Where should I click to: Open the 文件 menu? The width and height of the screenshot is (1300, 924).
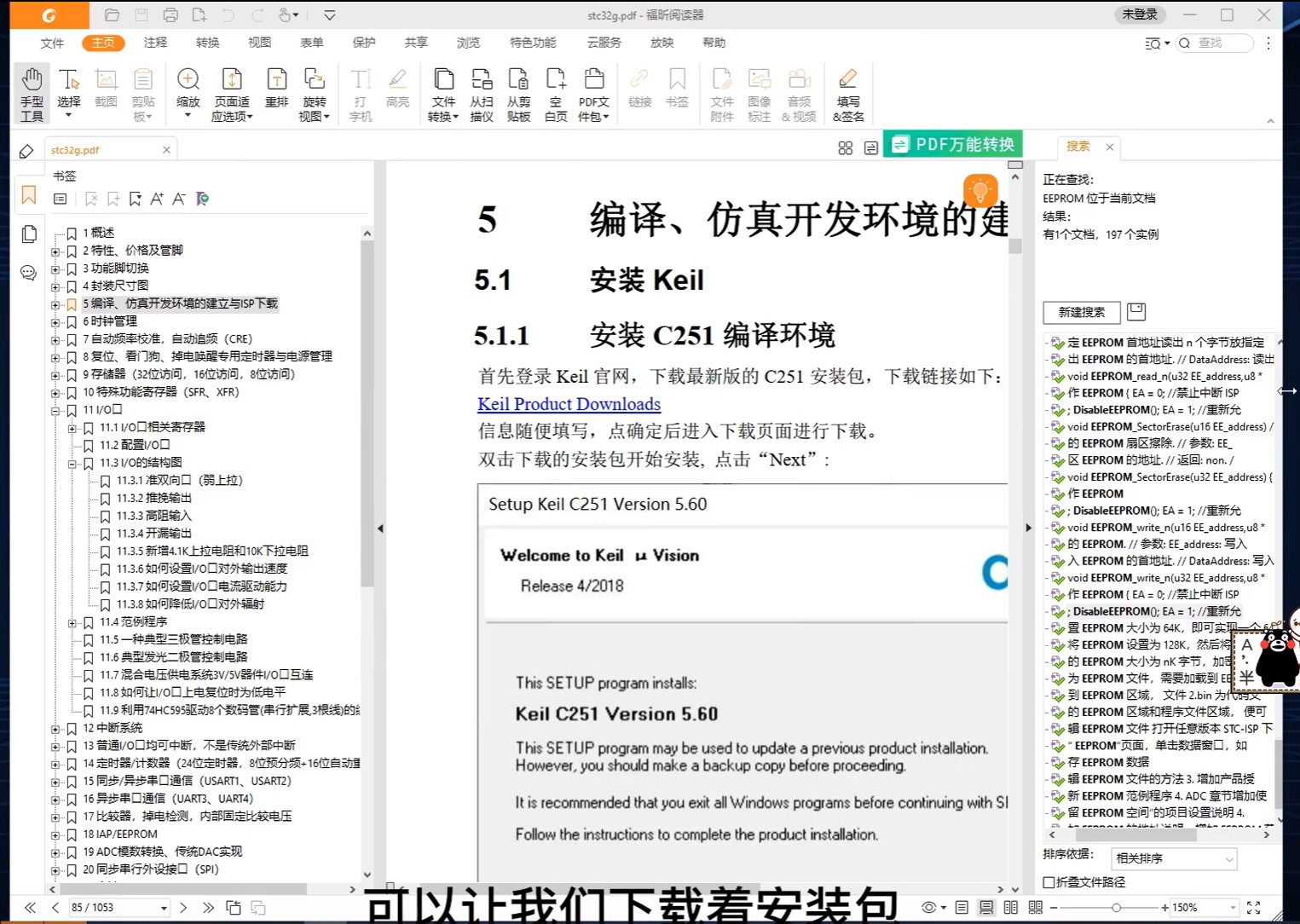pyautogui.click(x=52, y=43)
